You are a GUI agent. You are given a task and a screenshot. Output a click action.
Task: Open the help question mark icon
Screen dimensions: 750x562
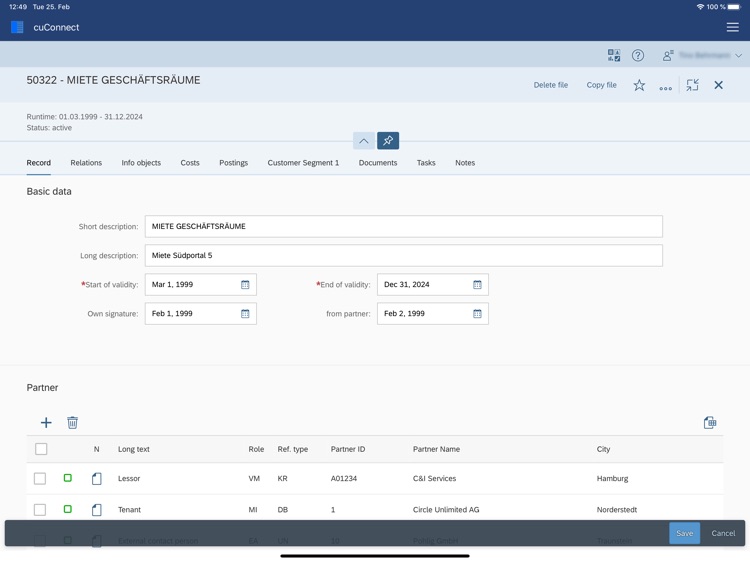(x=638, y=55)
